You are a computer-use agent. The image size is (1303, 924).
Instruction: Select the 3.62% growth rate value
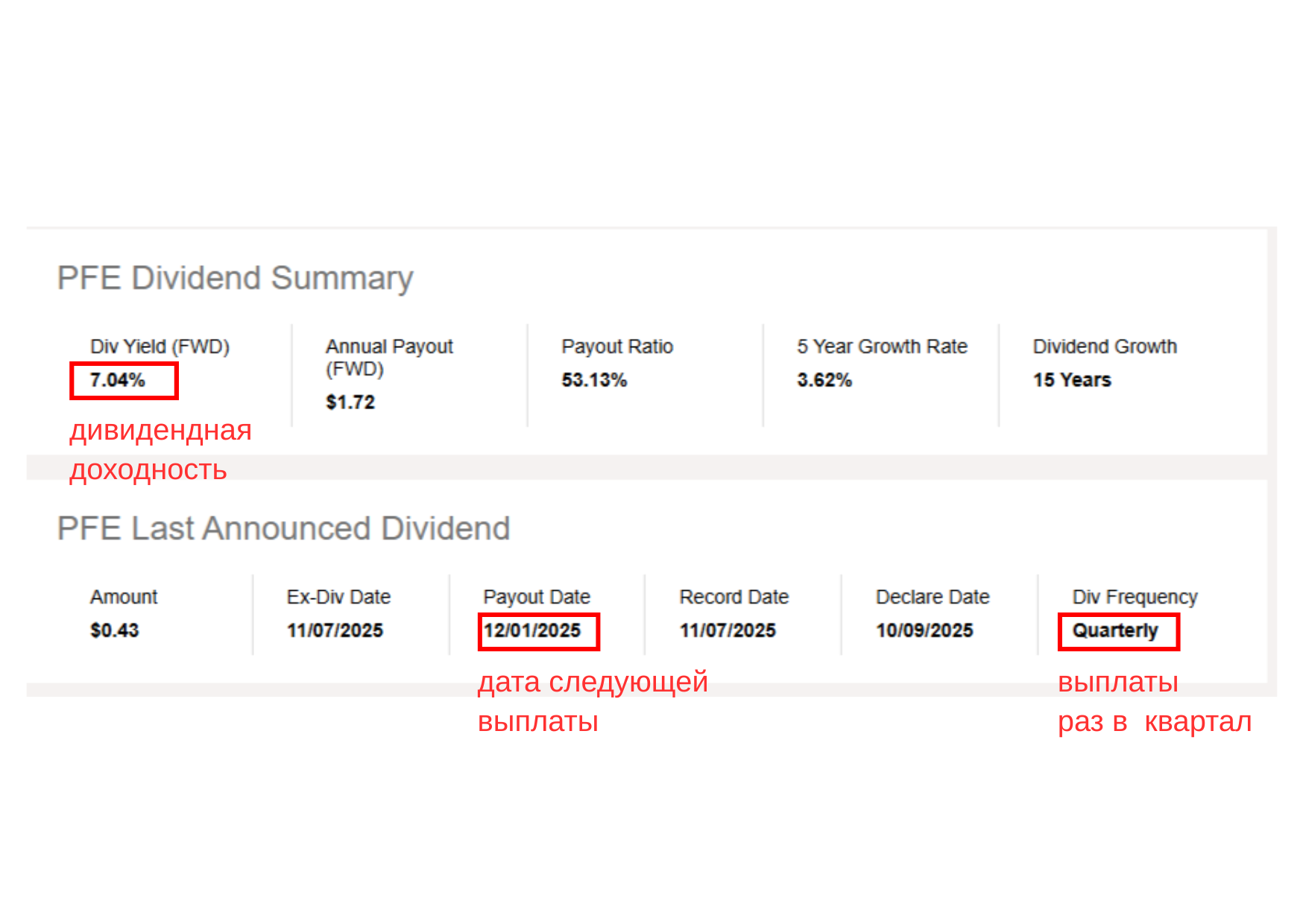[x=824, y=380]
